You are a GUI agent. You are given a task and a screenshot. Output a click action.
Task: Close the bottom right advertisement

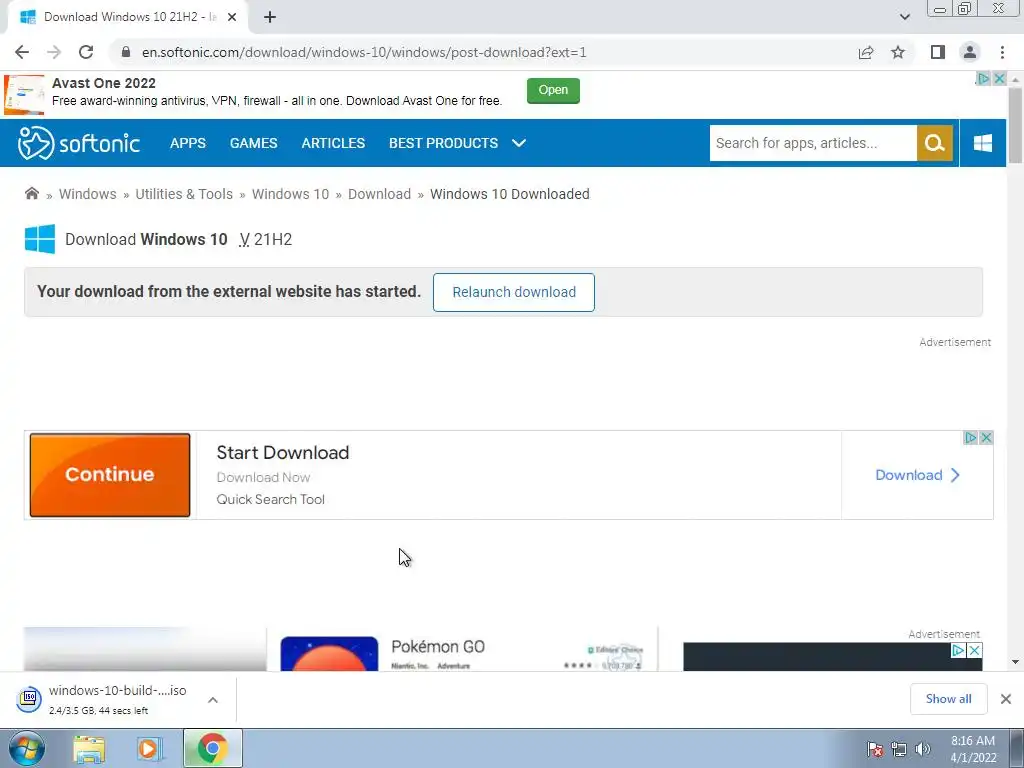coord(974,650)
